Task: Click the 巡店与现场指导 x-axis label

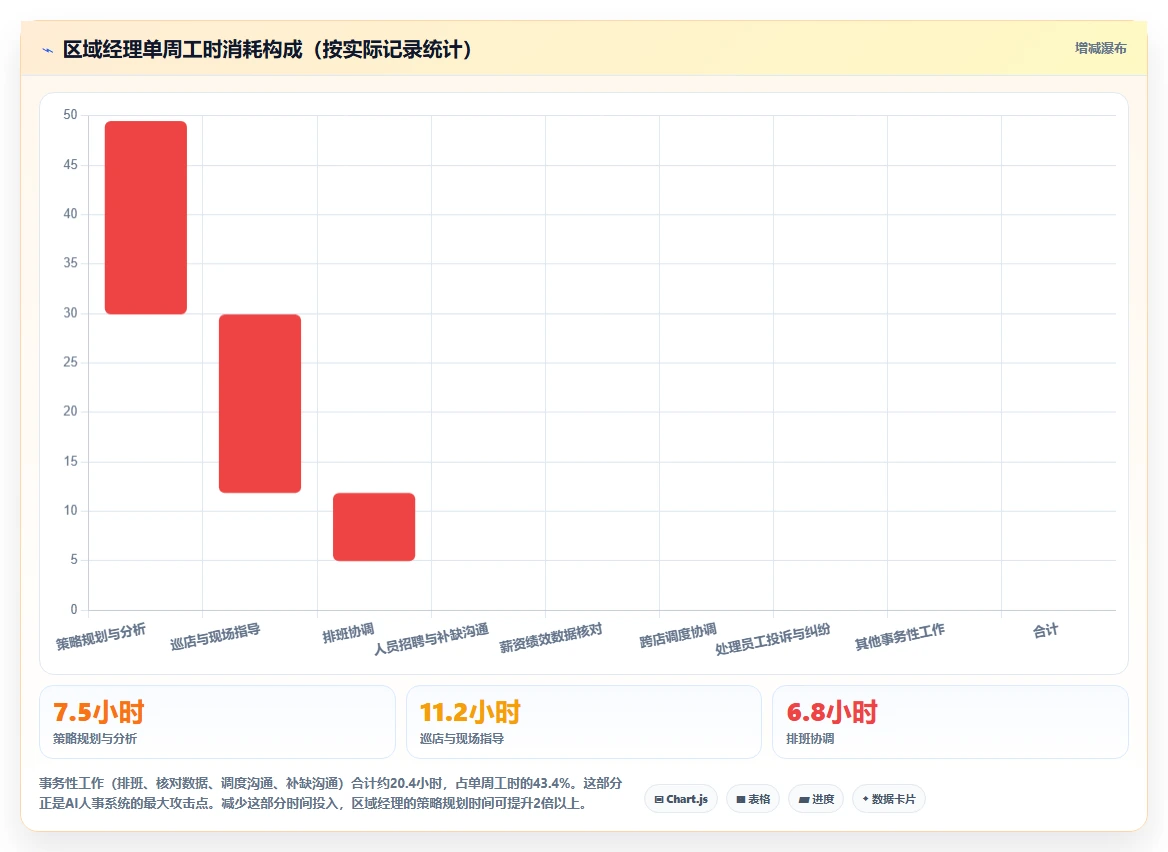Action: pos(215,637)
